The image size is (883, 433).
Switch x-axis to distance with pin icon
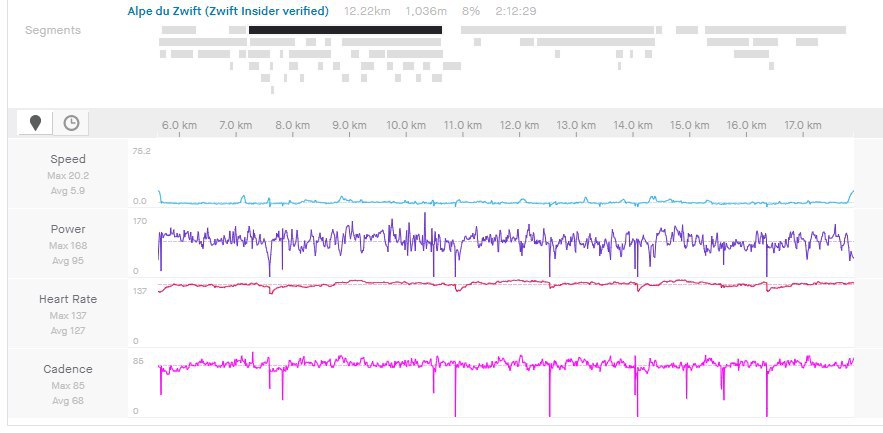[35, 123]
